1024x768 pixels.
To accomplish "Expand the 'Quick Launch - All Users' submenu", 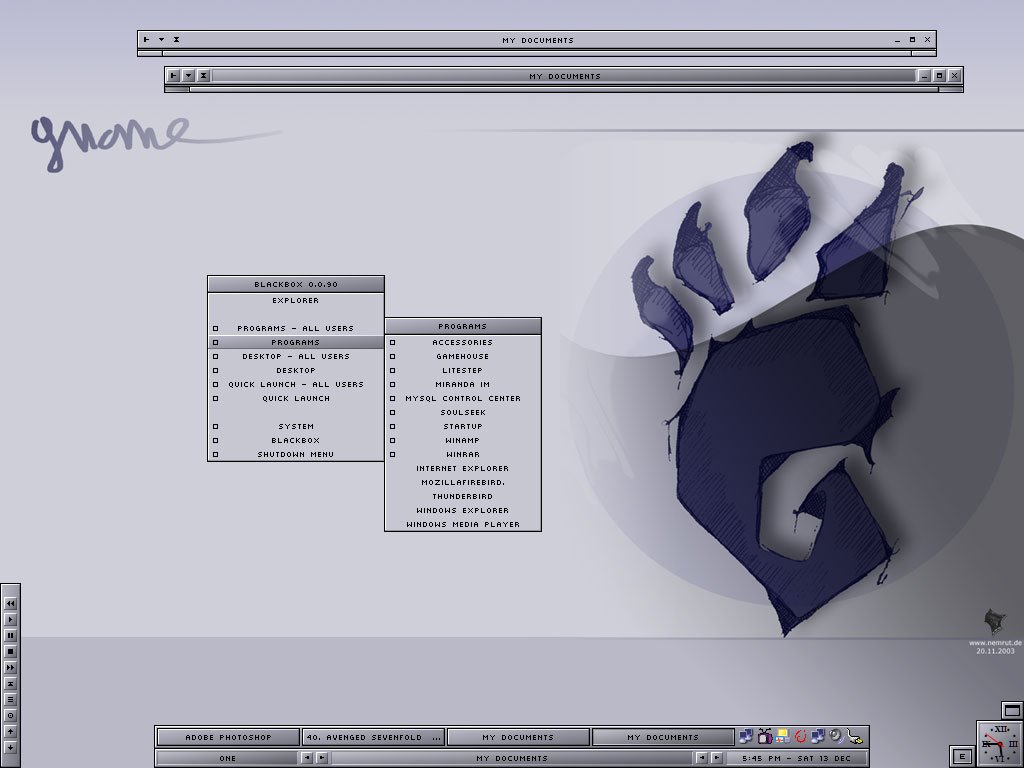I will point(296,385).
